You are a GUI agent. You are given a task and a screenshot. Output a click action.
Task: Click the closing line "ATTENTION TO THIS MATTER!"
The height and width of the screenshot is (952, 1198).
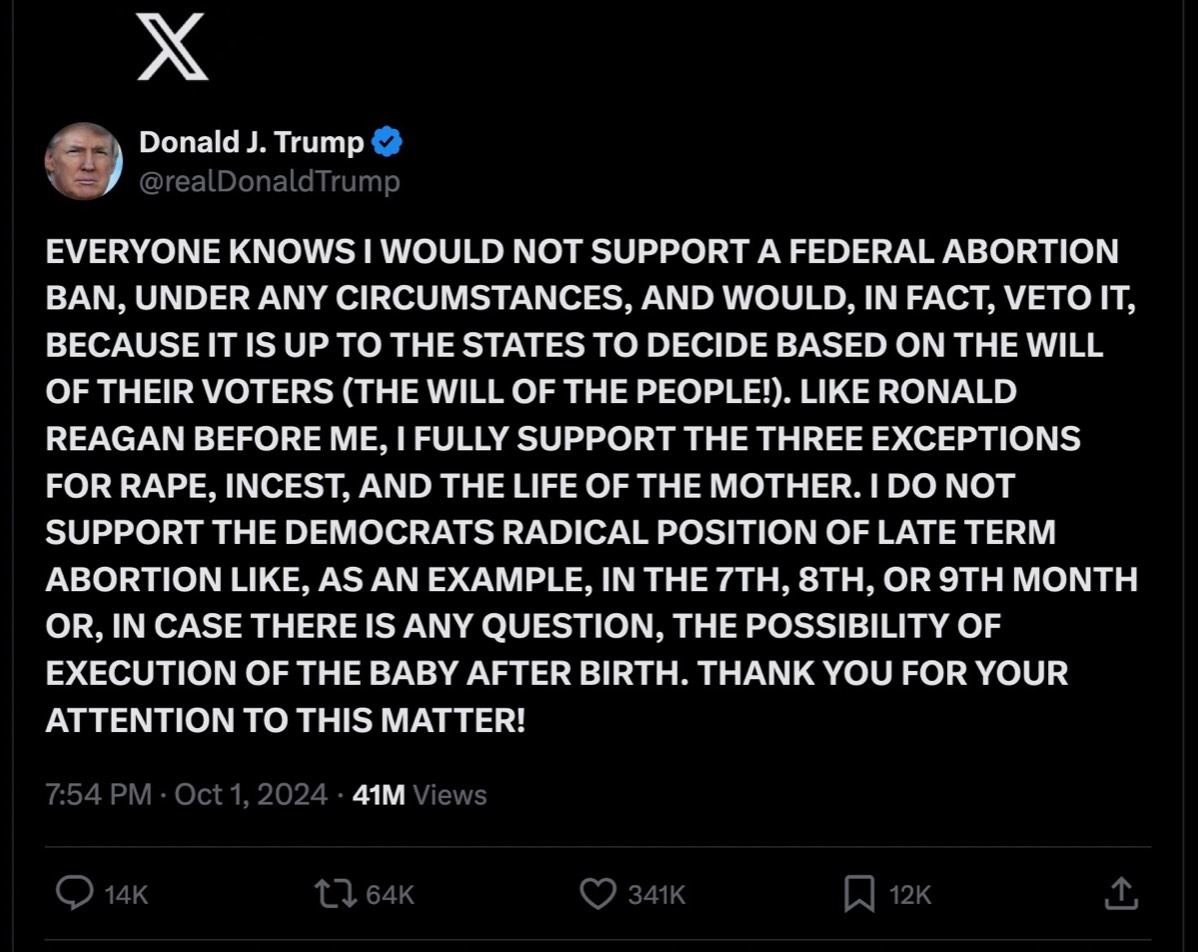[285, 719]
